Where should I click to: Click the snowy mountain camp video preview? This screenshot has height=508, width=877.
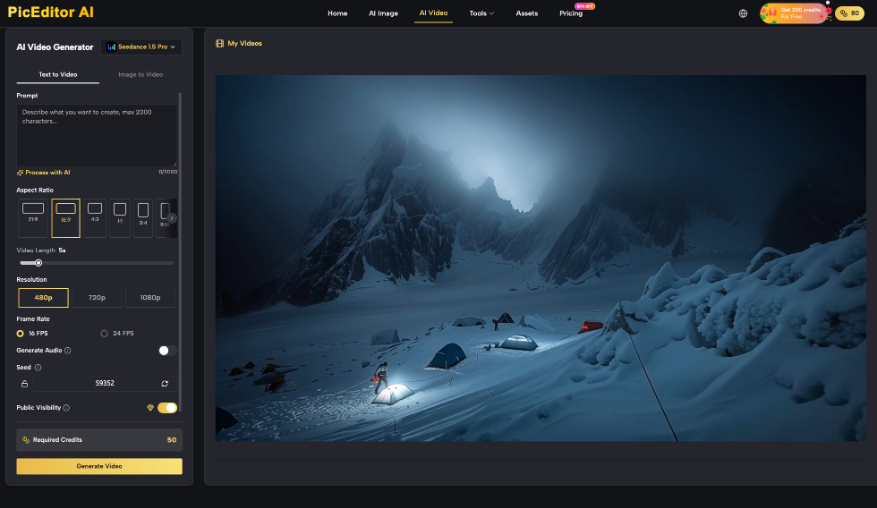[x=540, y=258]
